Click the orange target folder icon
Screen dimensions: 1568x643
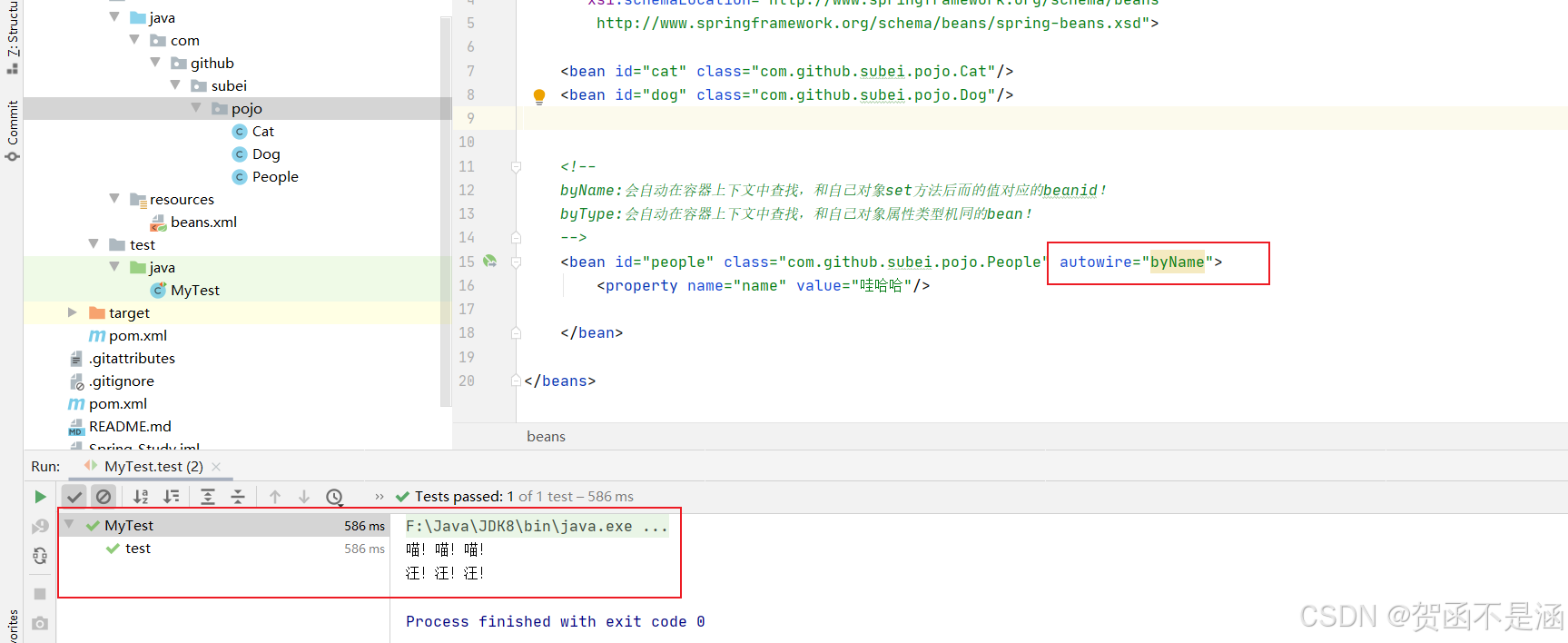coord(97,312)
